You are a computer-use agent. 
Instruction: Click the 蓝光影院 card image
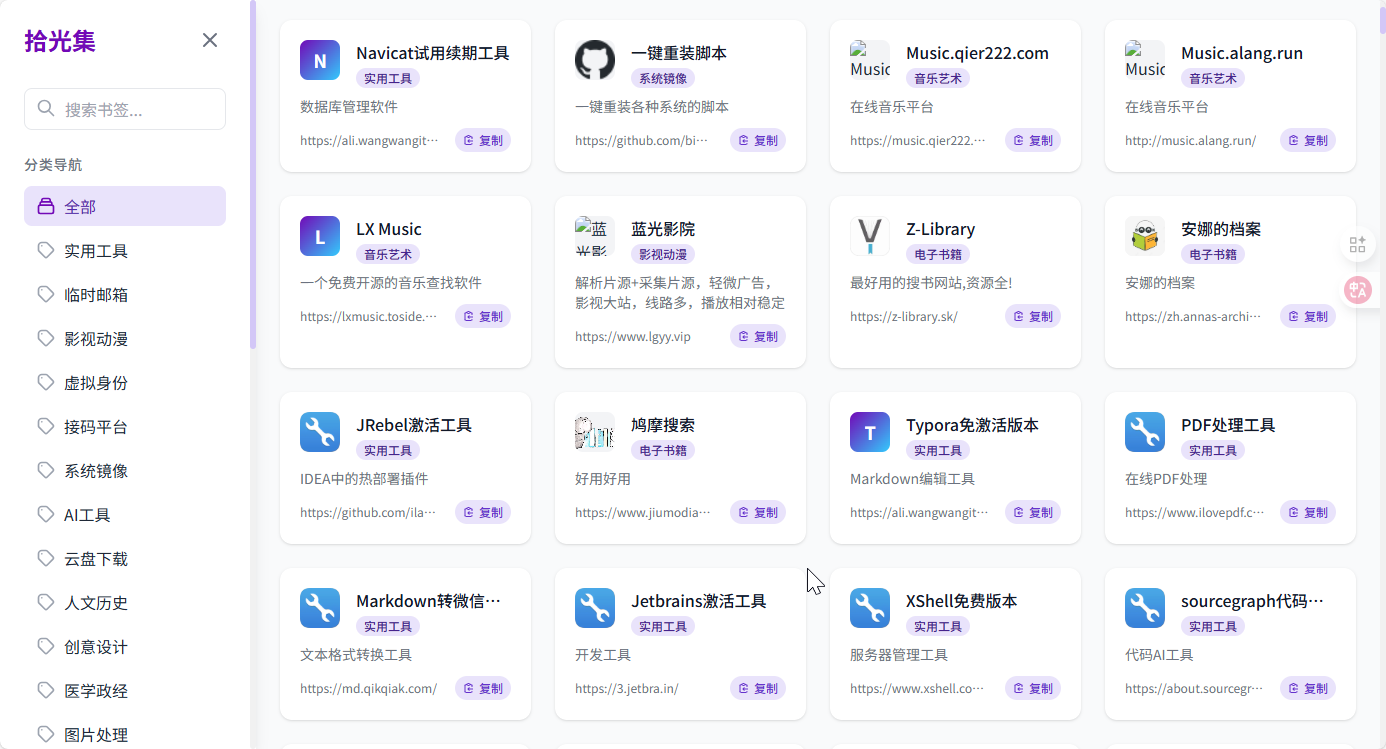tap(595, 236)
